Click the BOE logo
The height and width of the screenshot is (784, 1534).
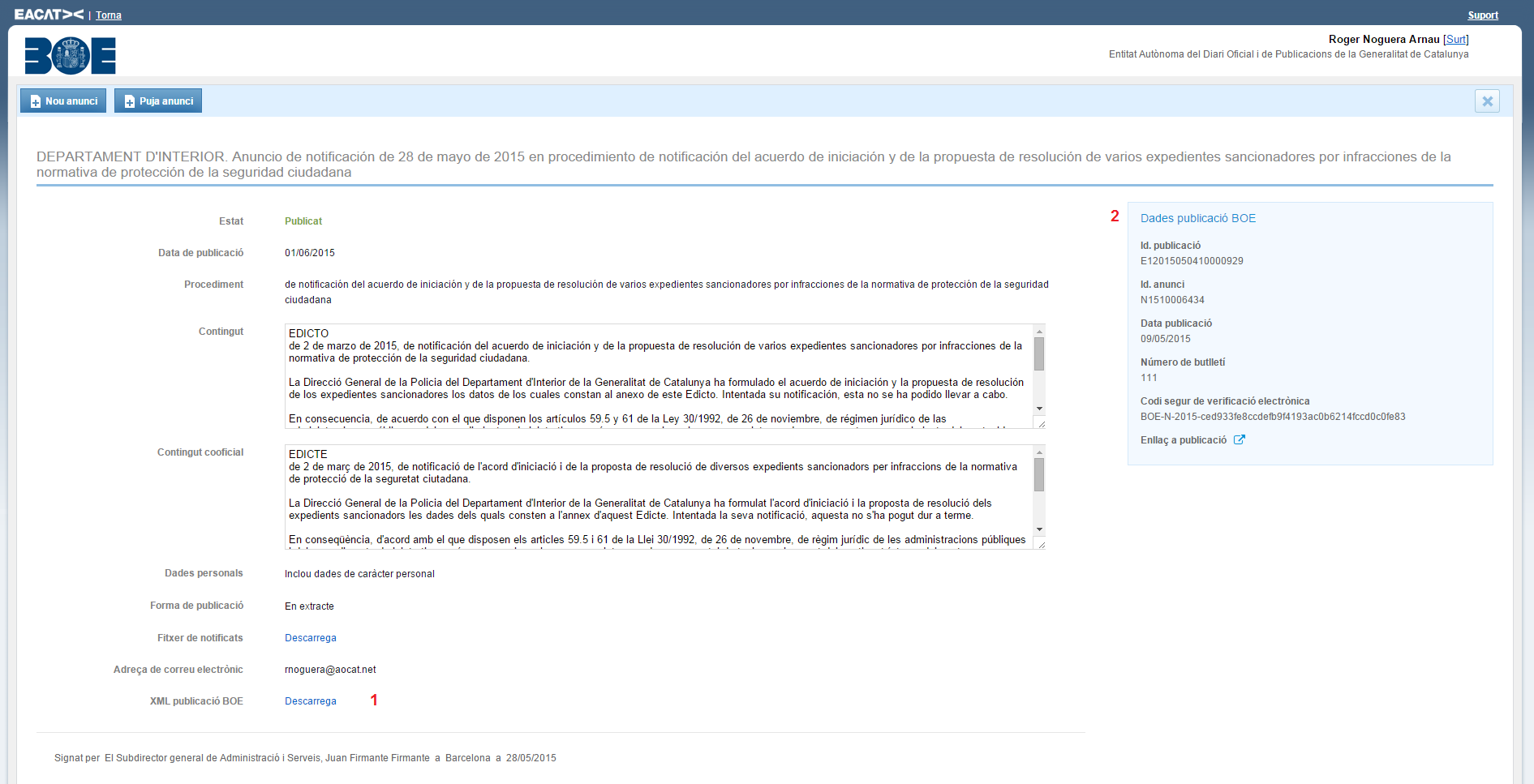71,56
